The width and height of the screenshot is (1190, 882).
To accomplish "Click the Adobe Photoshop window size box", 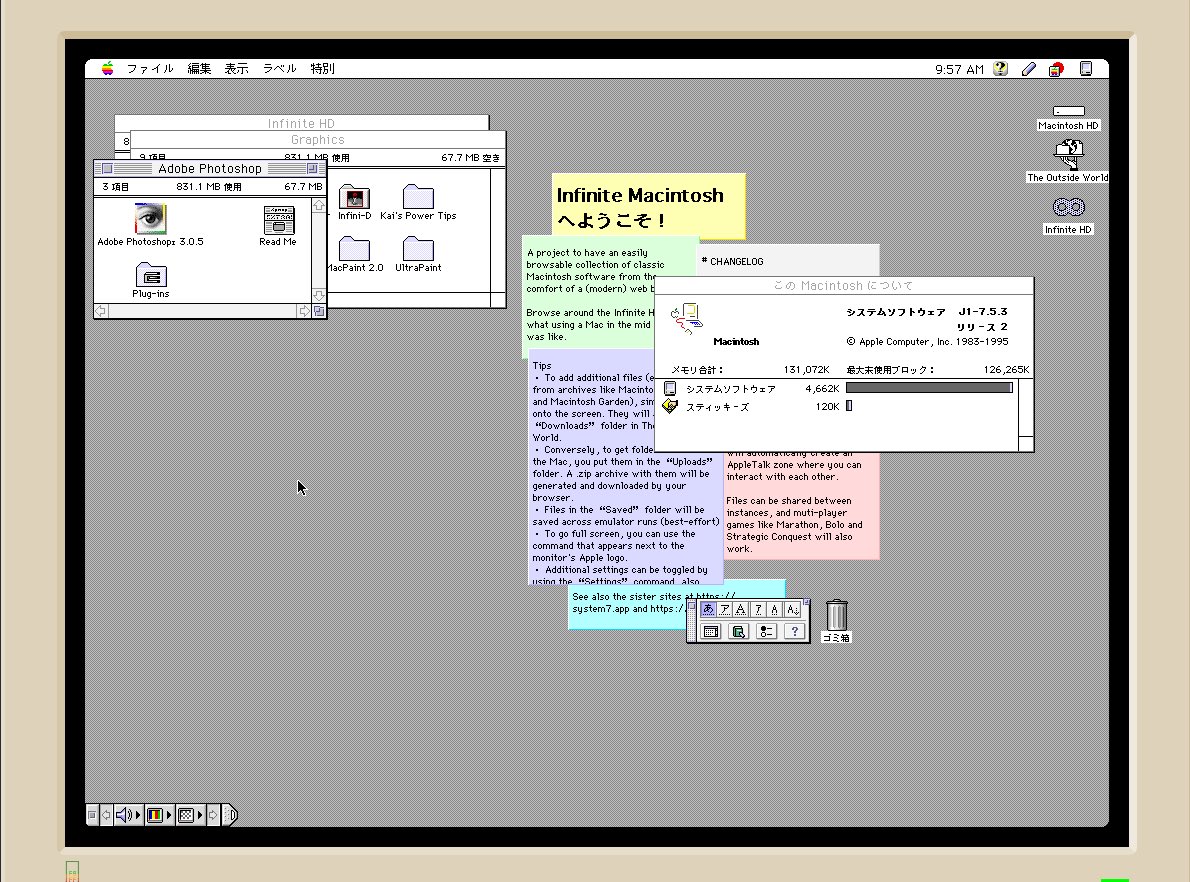I will (319, 311).
